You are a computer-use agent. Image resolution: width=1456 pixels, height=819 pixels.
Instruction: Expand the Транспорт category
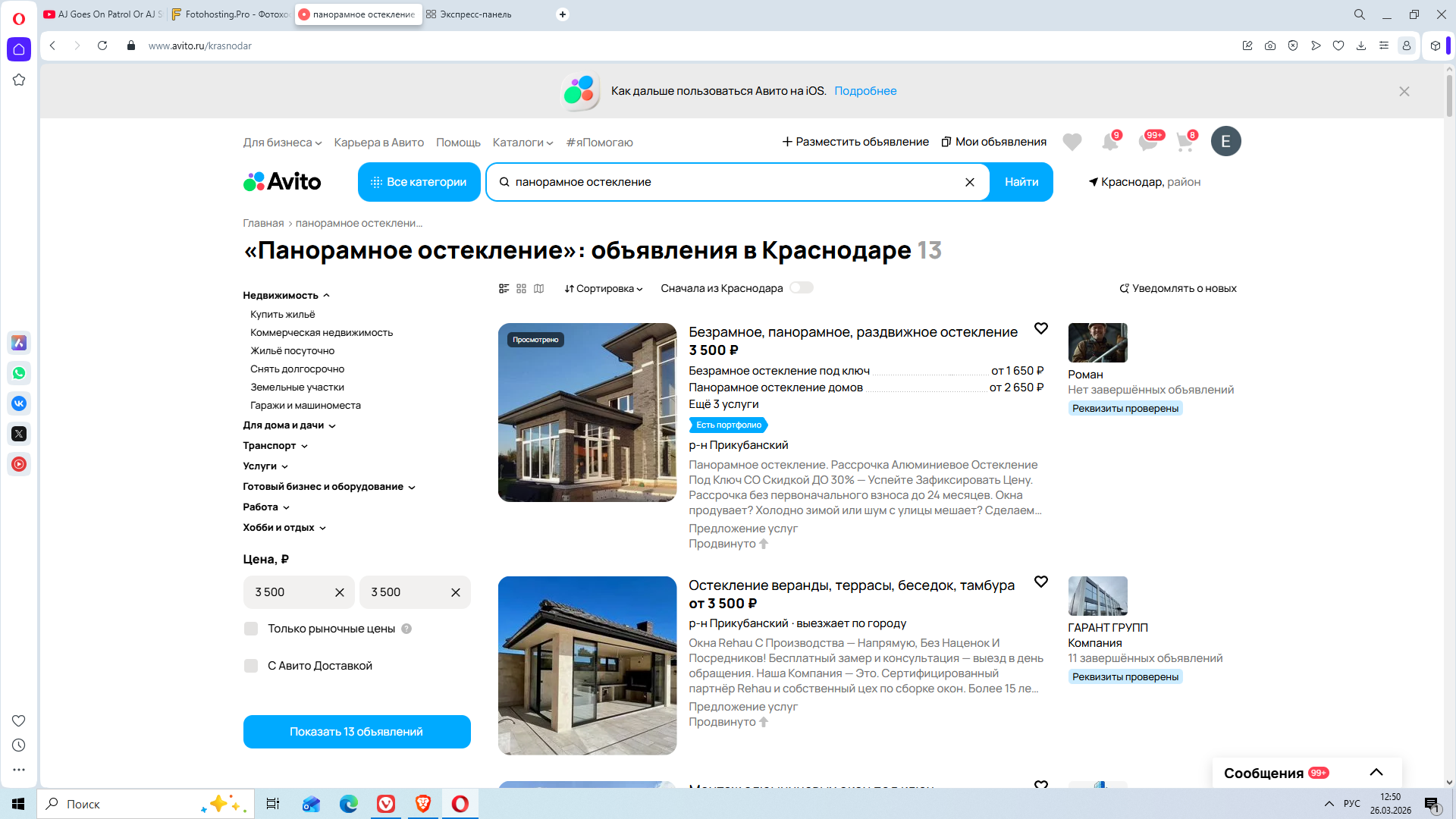pos(275,446)
